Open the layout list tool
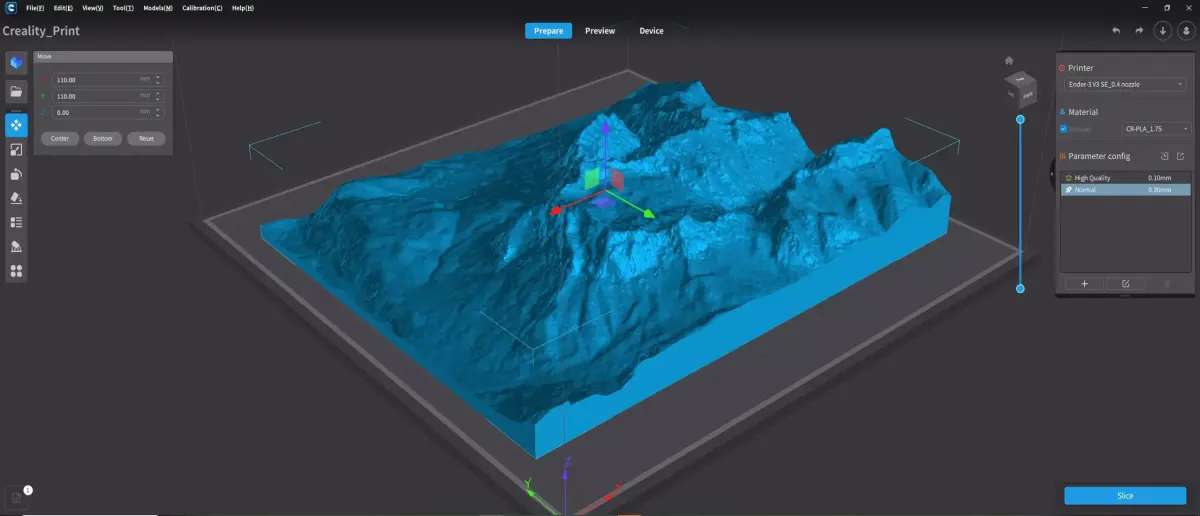 (16, 222)
